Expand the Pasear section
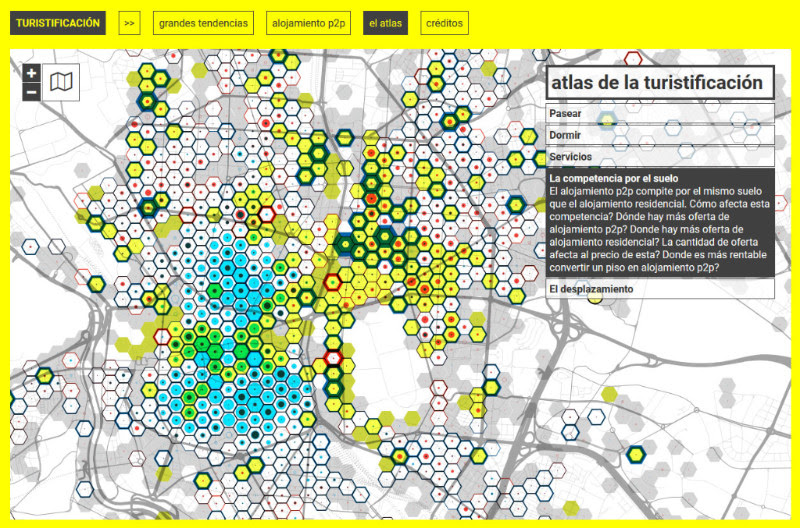The height and width of the screenshot is (528, 800). (x=660, y=113)
